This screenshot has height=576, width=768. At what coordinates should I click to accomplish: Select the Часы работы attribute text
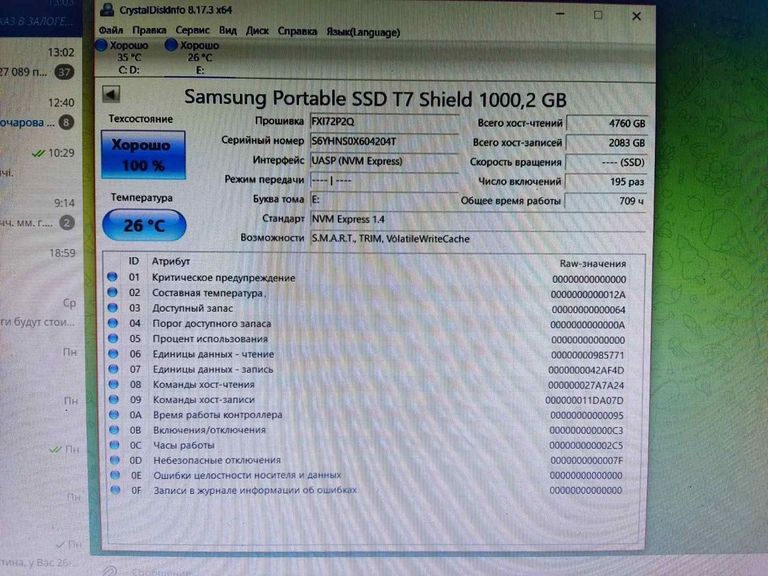[184, 445]
